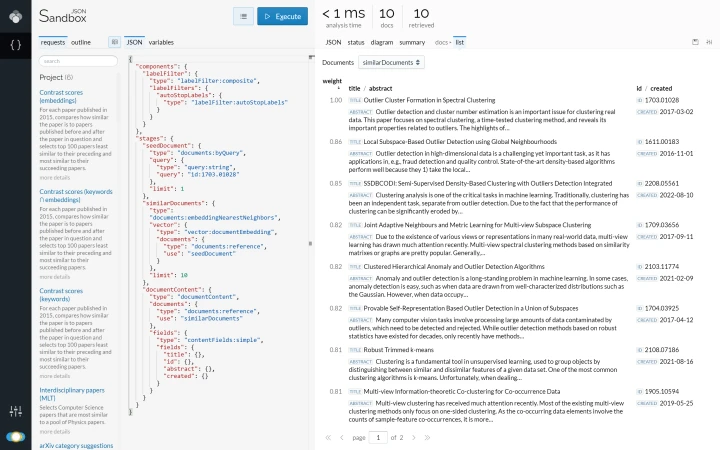Open Interdisciplinary papers (MLT) request
The height and width of the screenshot is (450, 720).
tap(72, 394)
